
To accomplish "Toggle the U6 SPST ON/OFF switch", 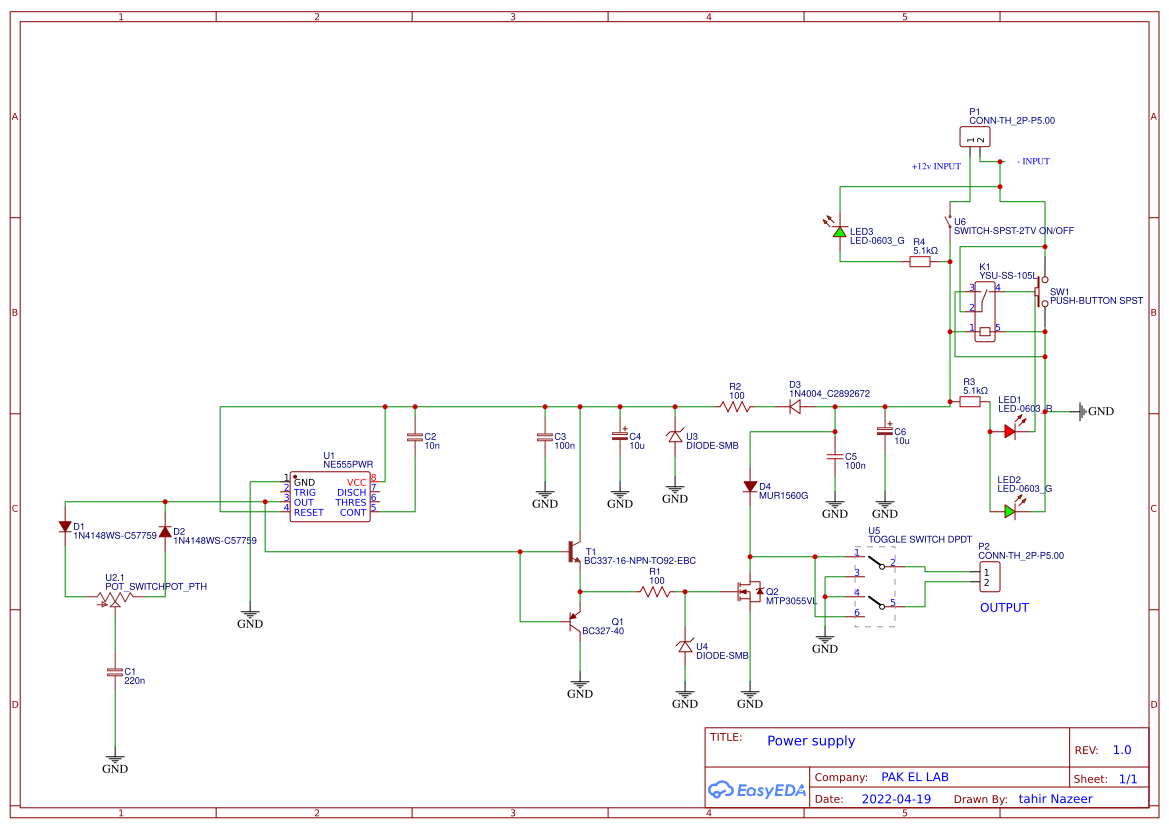I will pos(949,222).
